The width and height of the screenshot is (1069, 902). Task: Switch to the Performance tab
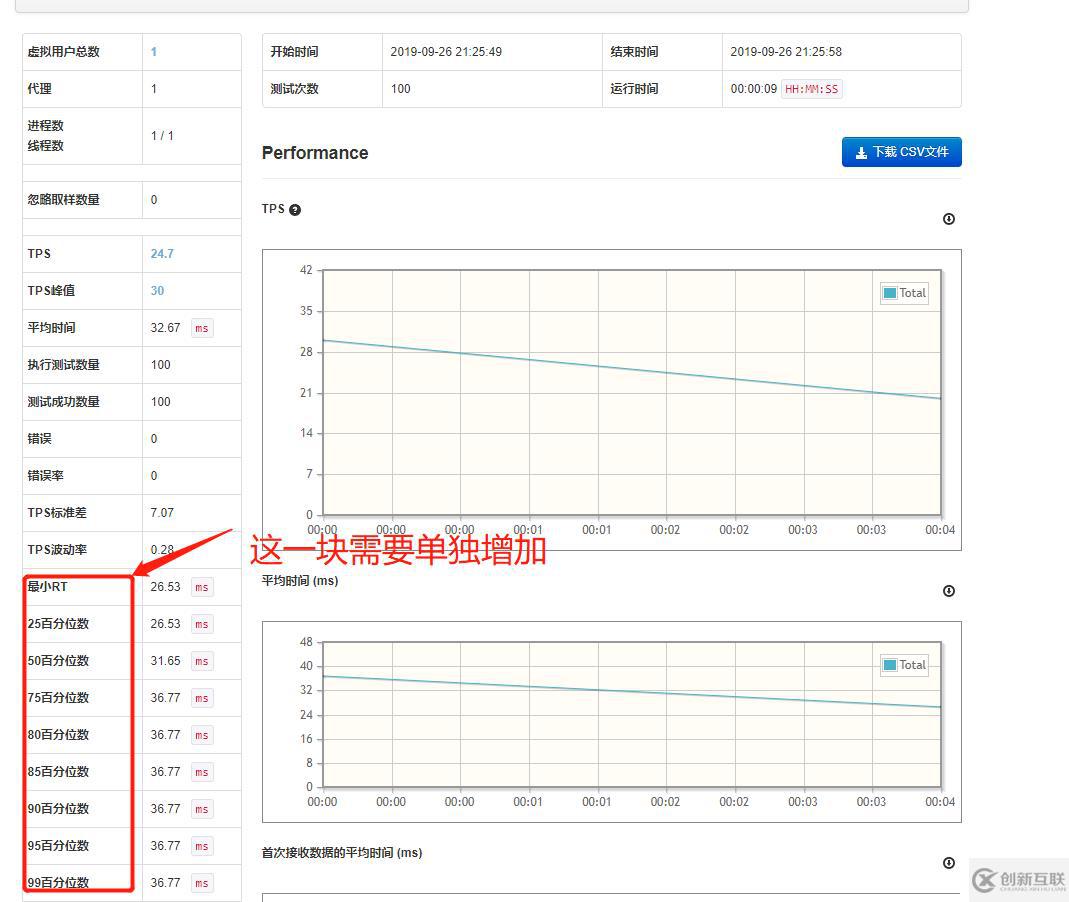pos(315,152)
